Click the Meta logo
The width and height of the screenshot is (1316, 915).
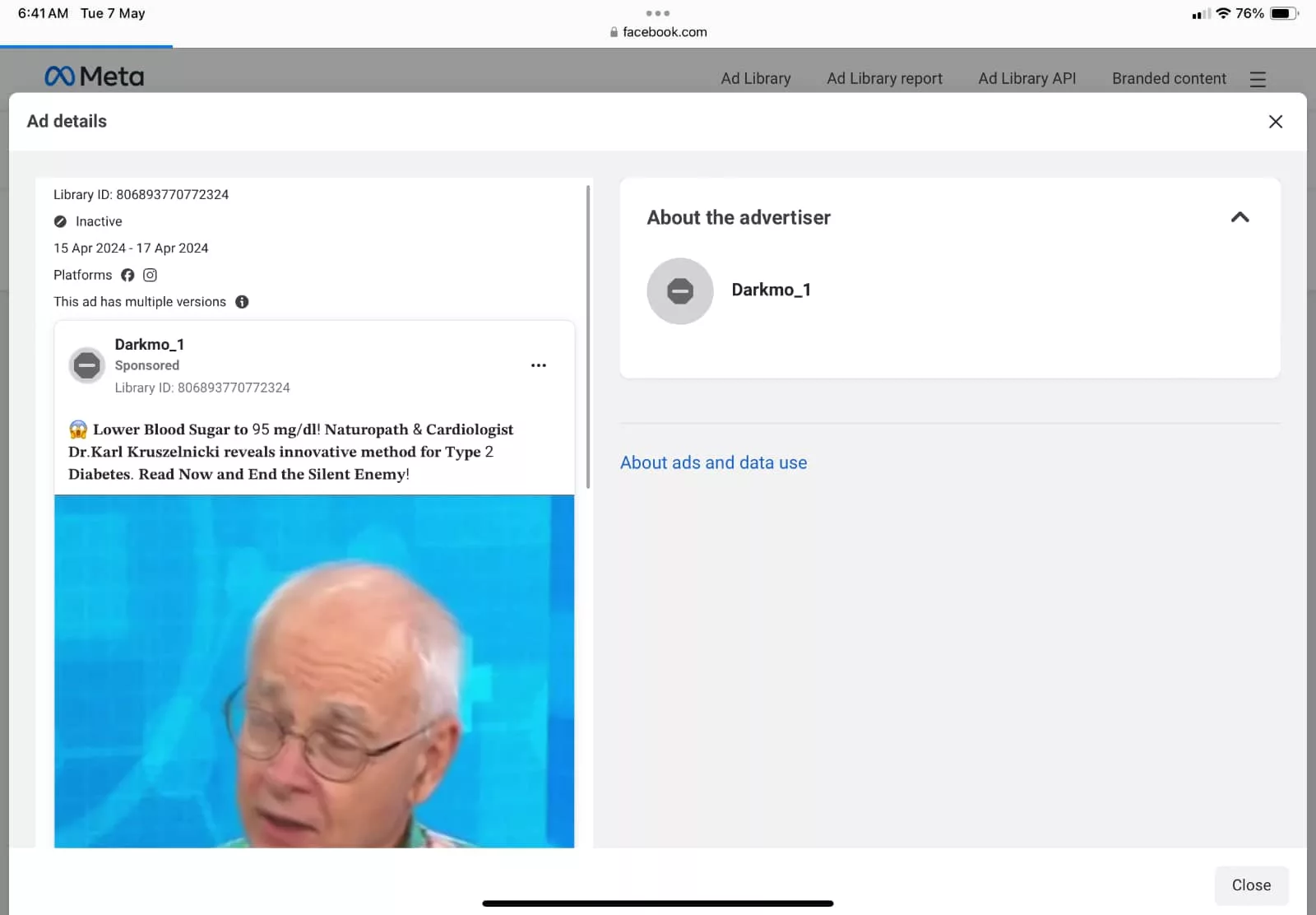94,77
